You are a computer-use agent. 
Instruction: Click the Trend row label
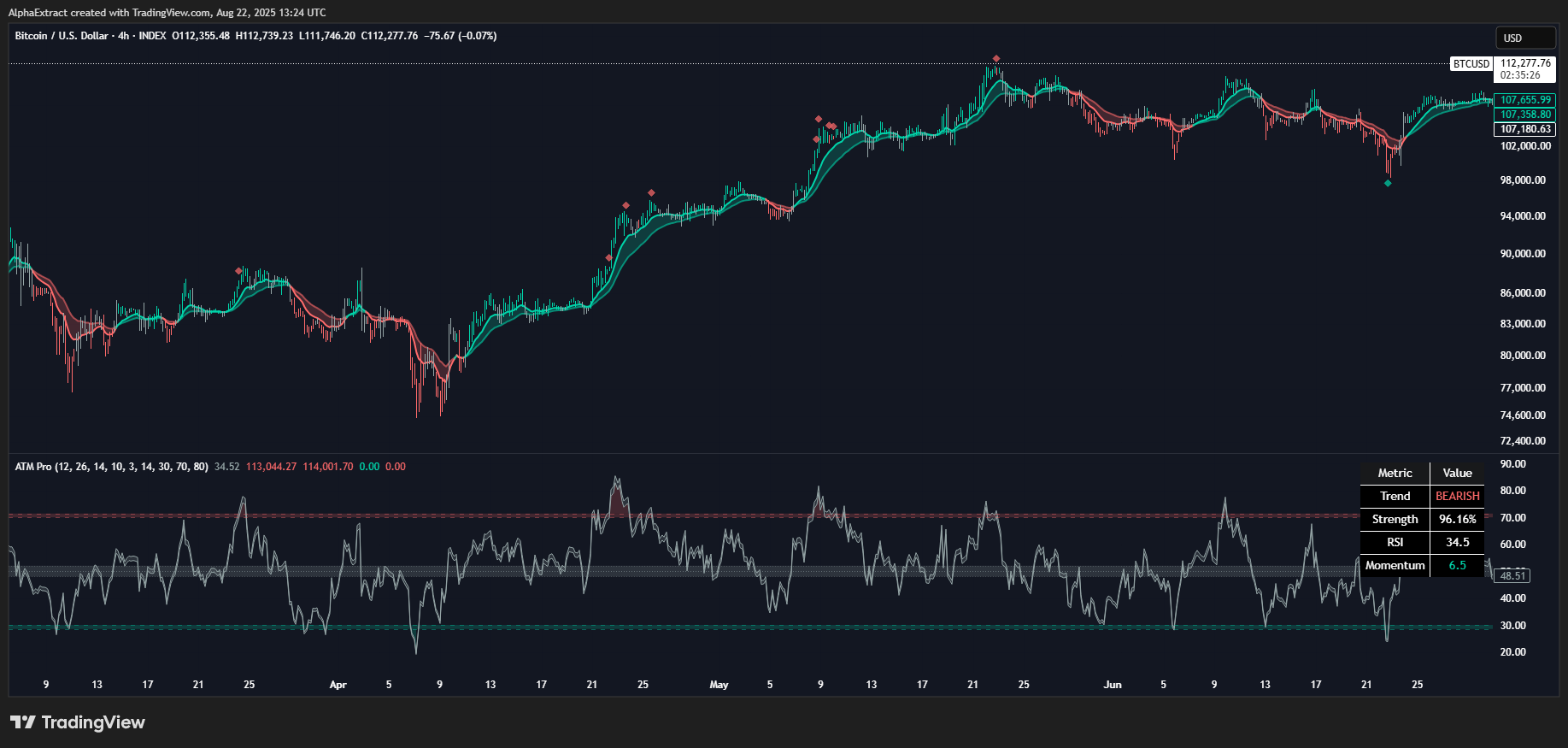pyautogui.click(x=1395, y=496)
